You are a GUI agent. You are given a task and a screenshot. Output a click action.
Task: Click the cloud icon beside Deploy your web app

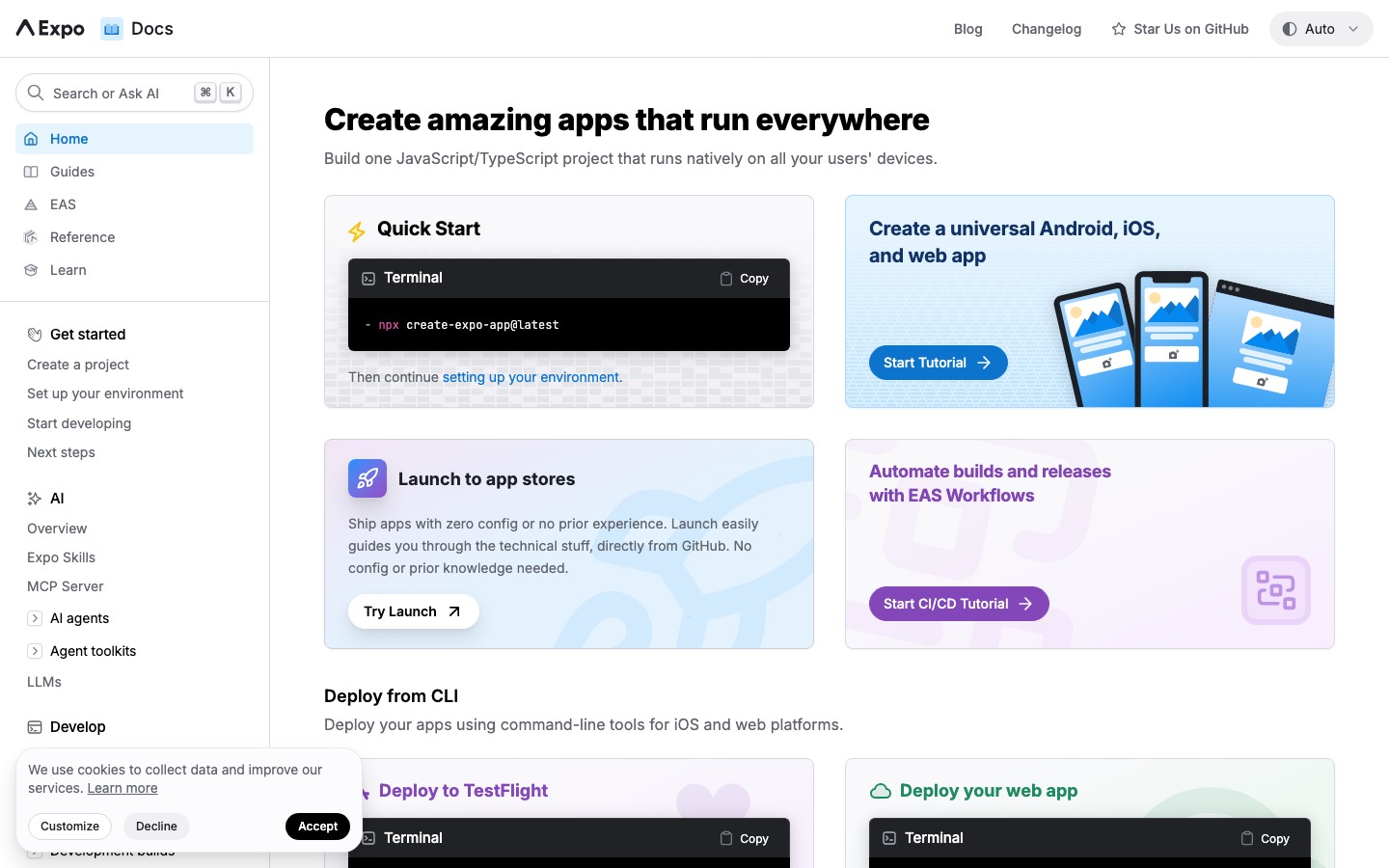881,792
